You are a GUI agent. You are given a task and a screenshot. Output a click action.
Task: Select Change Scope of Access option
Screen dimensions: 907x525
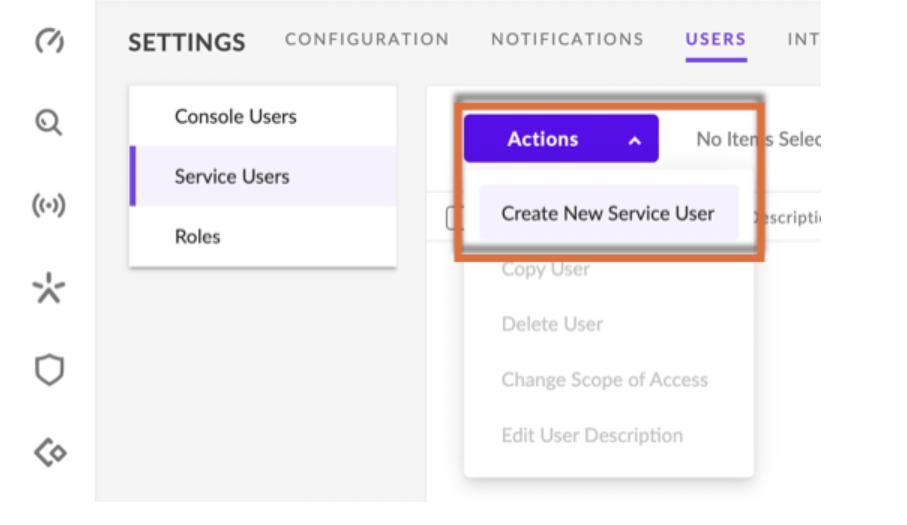(x=604, y=380)
